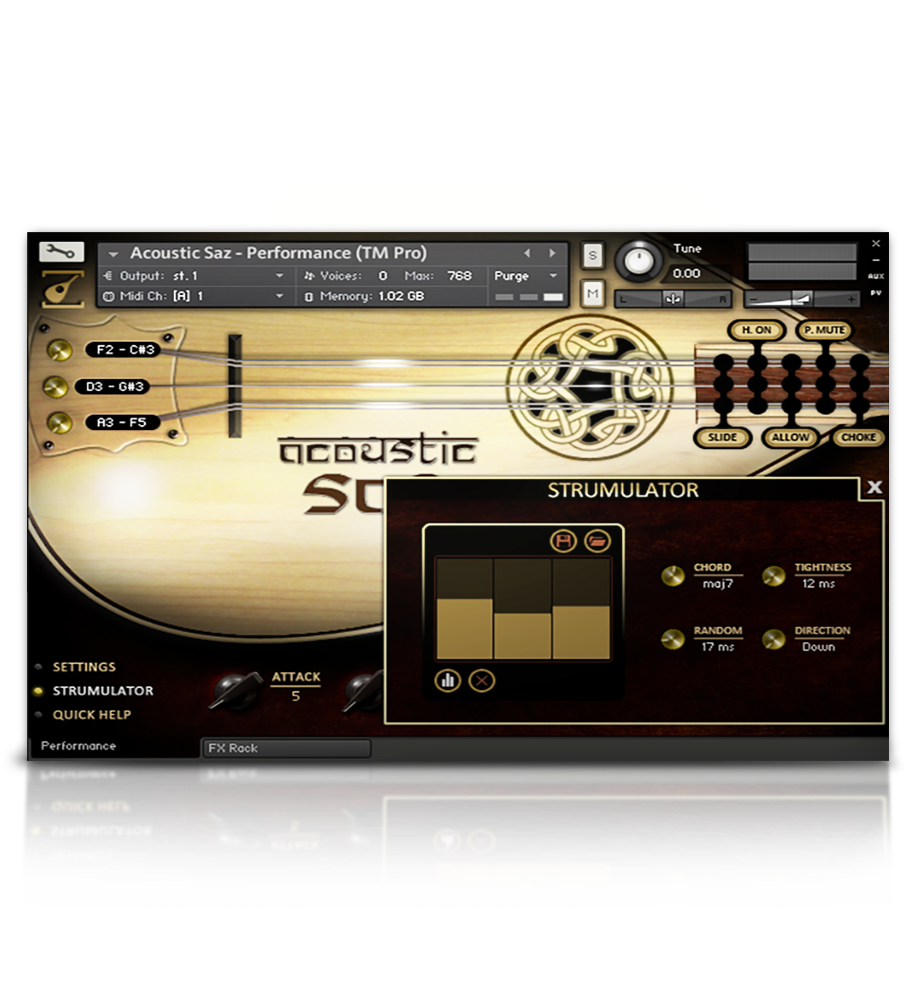911x1002 pixels.
Task: Toggle the S solo button
Action: [592, 256]
